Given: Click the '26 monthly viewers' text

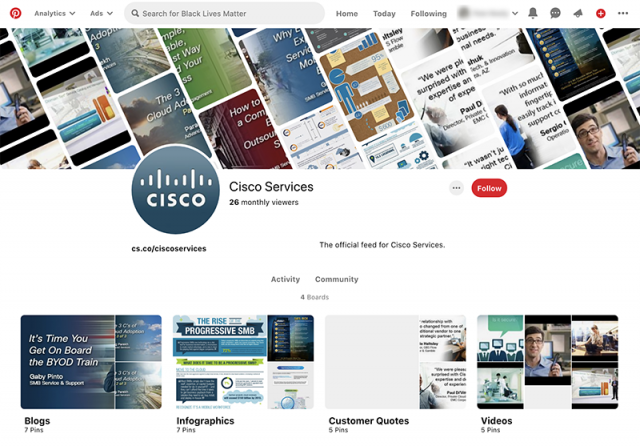Looking at the screenshot, I should pyautogui.click(x=264, y=202).
